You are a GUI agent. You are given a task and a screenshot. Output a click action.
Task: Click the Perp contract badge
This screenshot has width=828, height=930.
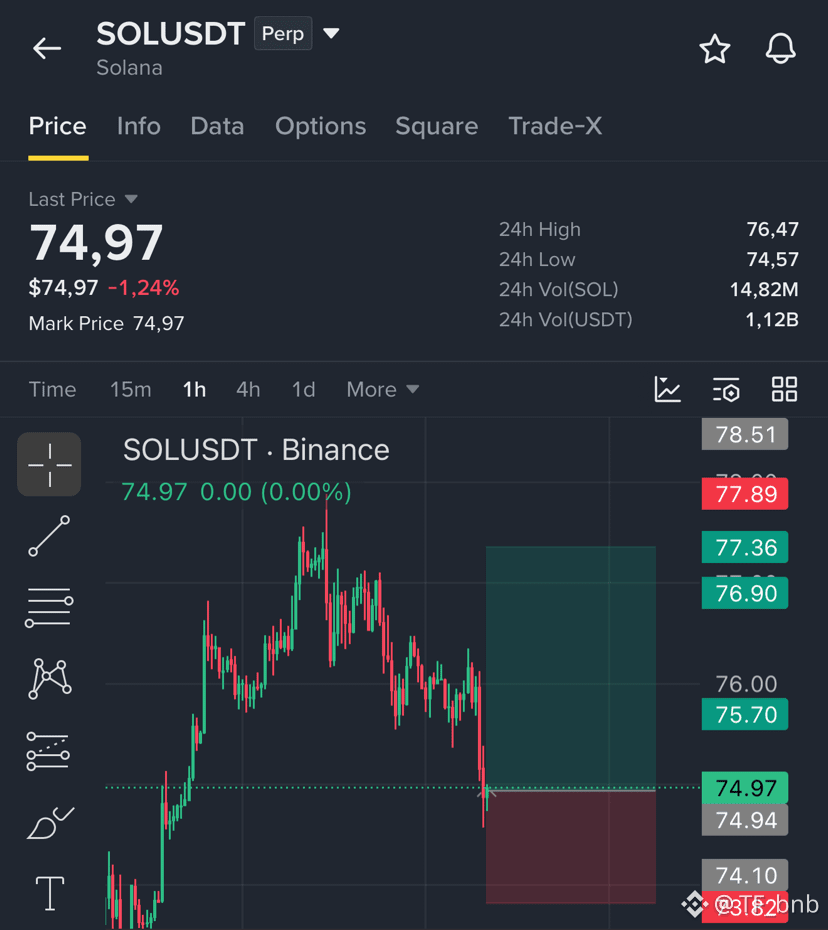coord(283,33)
